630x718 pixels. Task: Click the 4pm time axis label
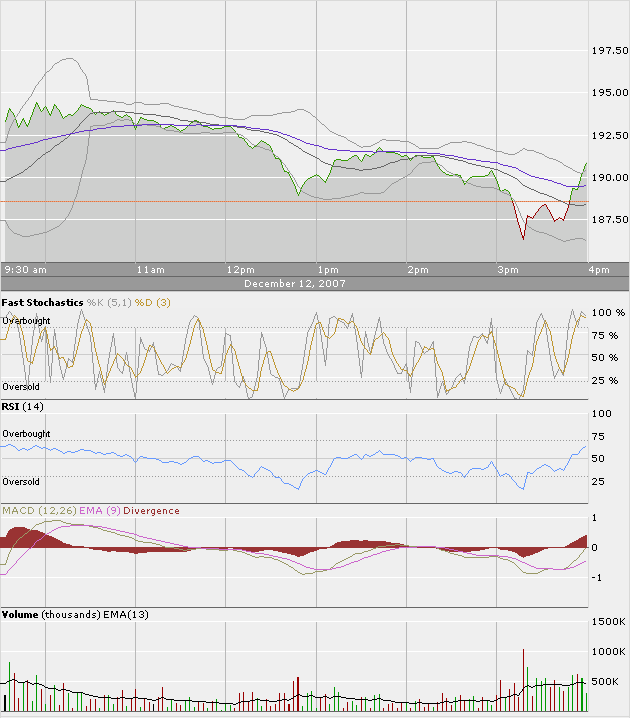[599, 270]
